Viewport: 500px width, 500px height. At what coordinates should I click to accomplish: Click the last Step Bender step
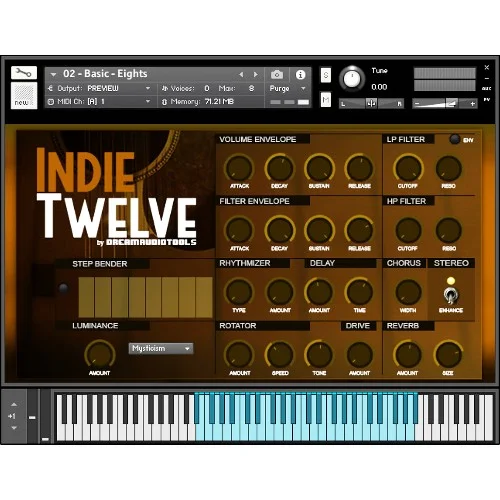(x=204, y=297)
